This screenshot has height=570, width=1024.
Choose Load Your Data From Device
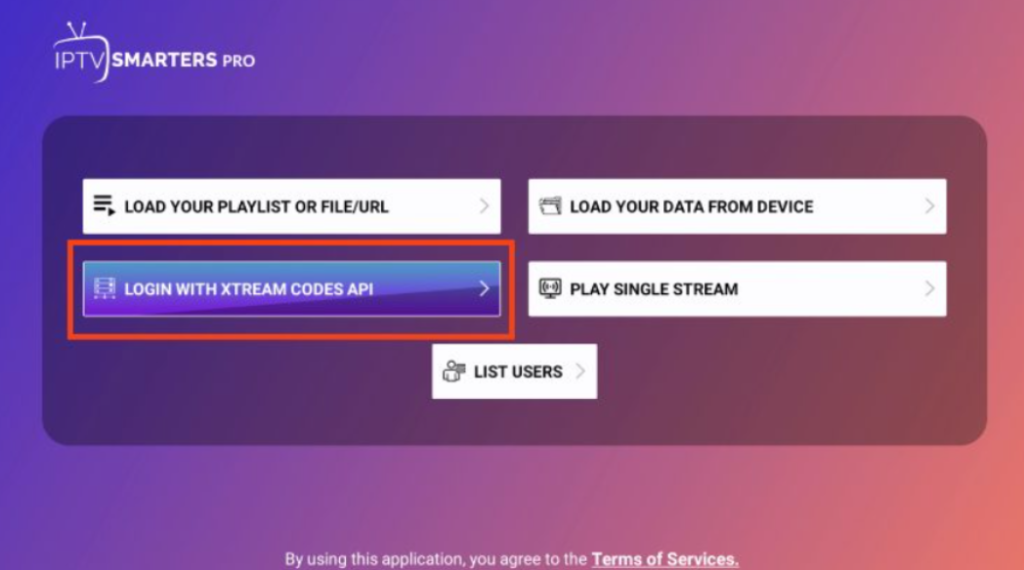pos(691,207)
